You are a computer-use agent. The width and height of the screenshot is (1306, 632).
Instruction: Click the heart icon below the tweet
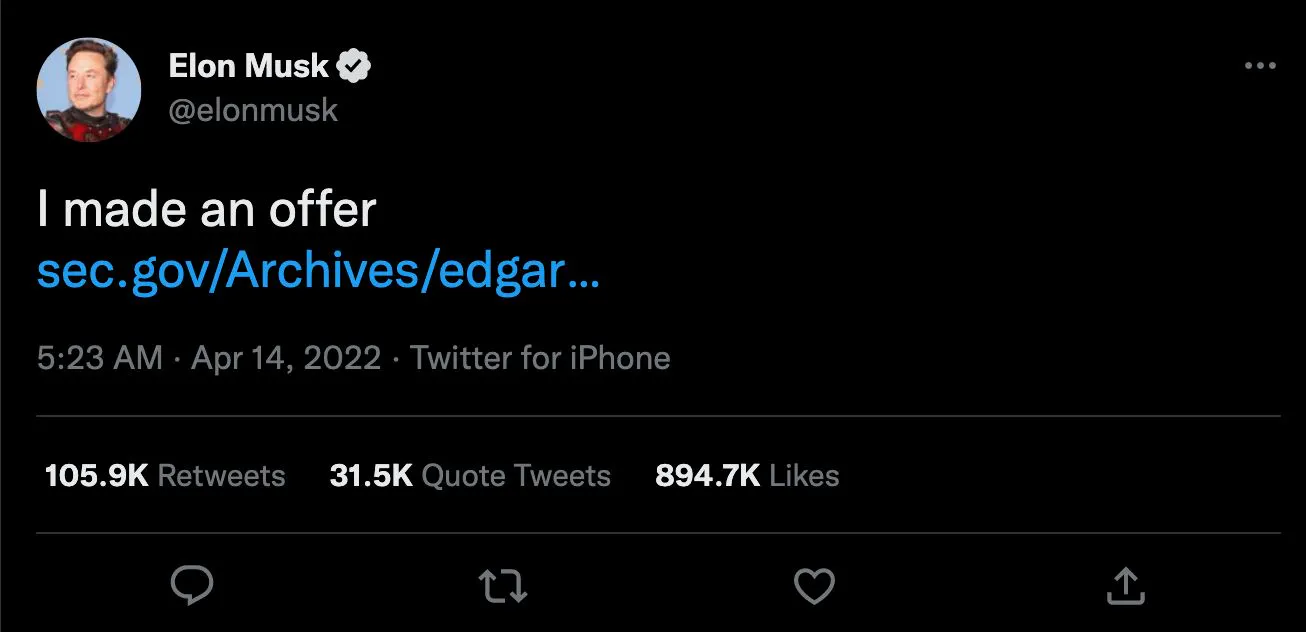814,586
